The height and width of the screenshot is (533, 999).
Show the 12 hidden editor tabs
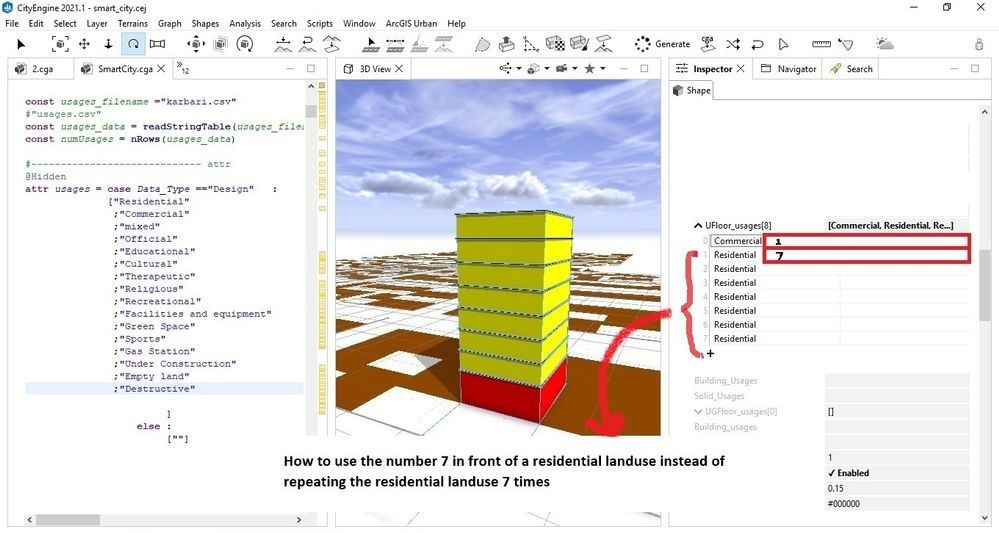(x=183, y=68)
